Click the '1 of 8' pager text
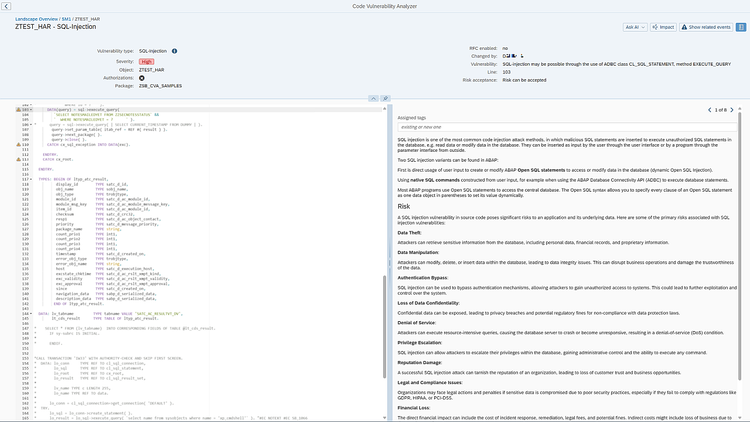Screen dimensions: 750x422 pos(720,110)
